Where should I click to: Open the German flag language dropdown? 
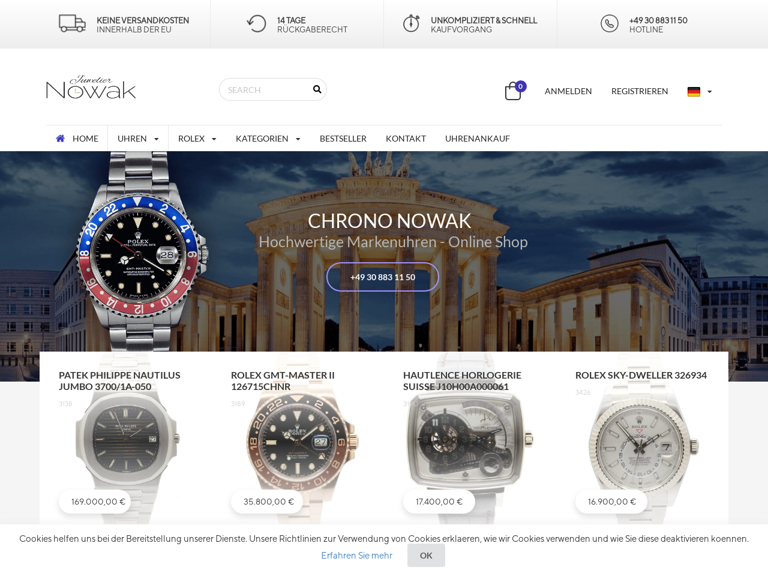pyautogui.click(x=699, y=92)
